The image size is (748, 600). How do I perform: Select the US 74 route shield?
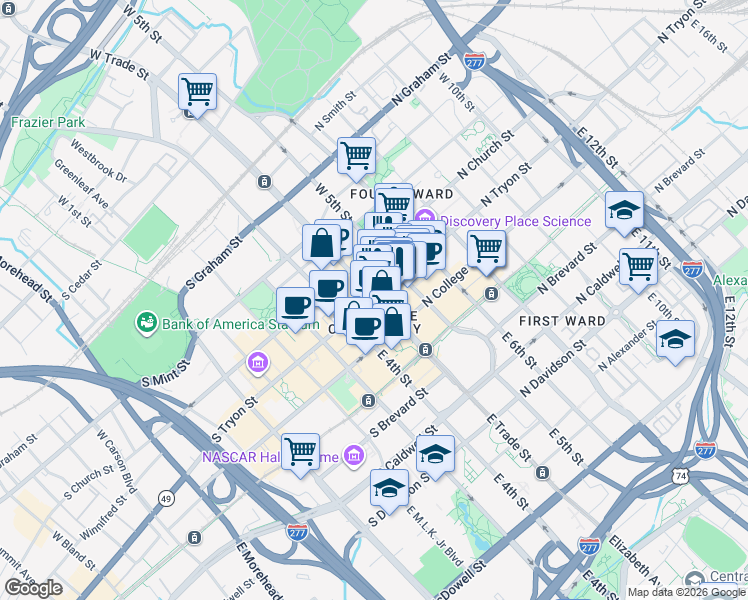tap(681, 476)
